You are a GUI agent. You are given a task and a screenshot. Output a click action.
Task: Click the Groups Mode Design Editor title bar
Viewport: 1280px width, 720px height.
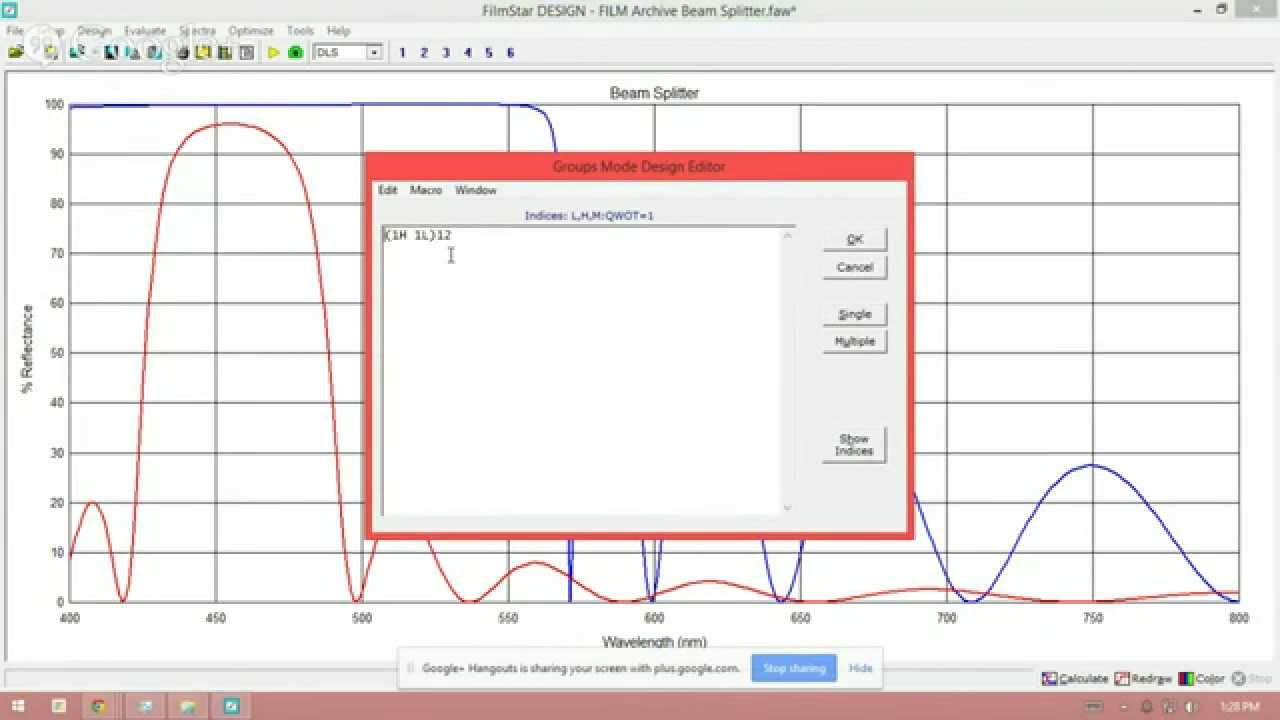pyautogui.click(x=640, y=166)
